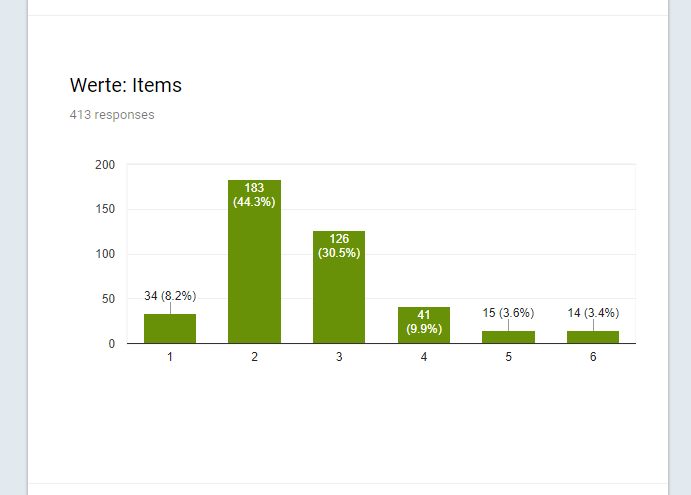The height and width of the screenshot is (495, 691).
Task: Click the x-axis label 4
Action: (x=424, y=357)
